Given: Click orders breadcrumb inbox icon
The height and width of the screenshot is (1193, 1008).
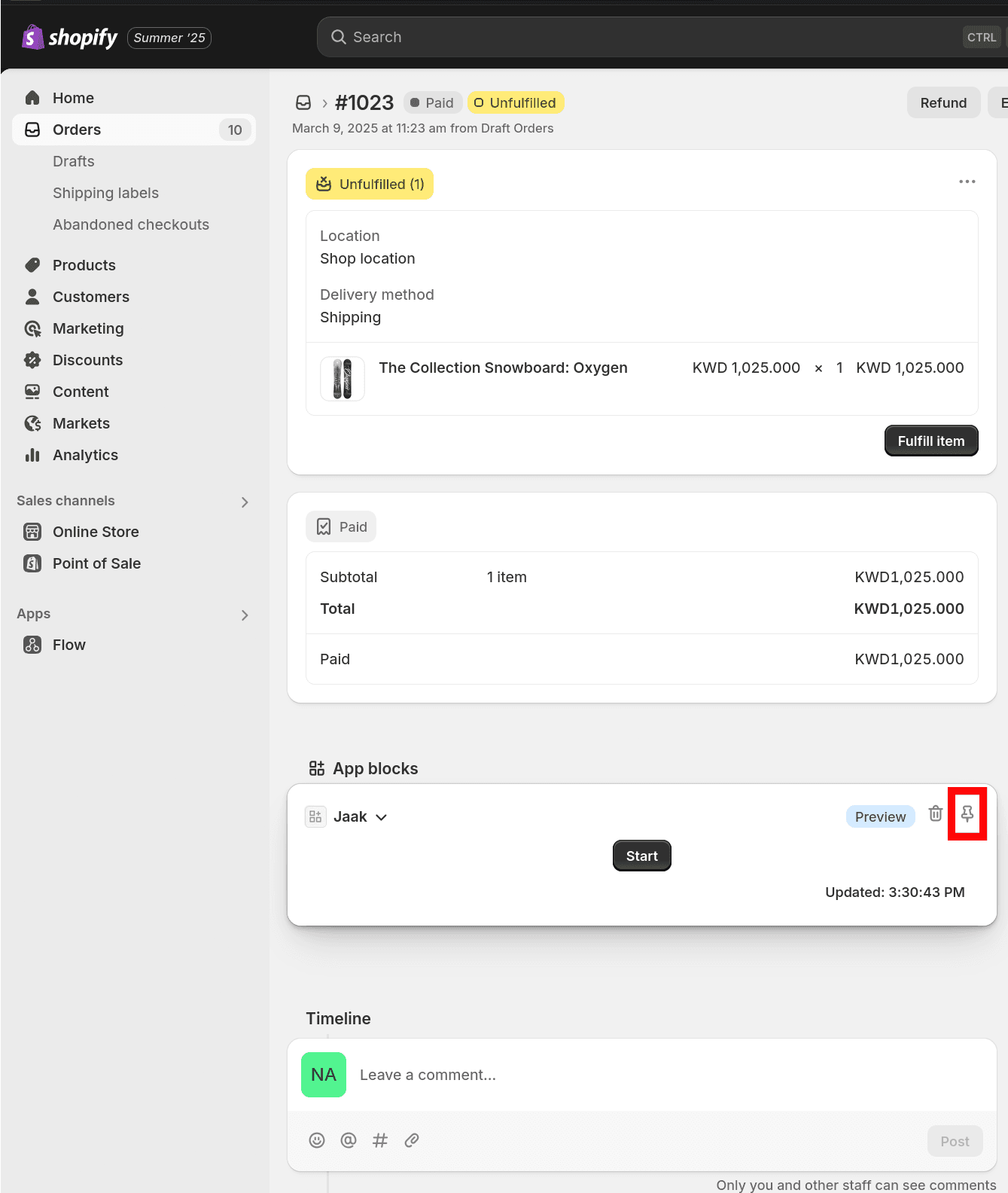Looking at the screenshot, I should pos(303,102).
